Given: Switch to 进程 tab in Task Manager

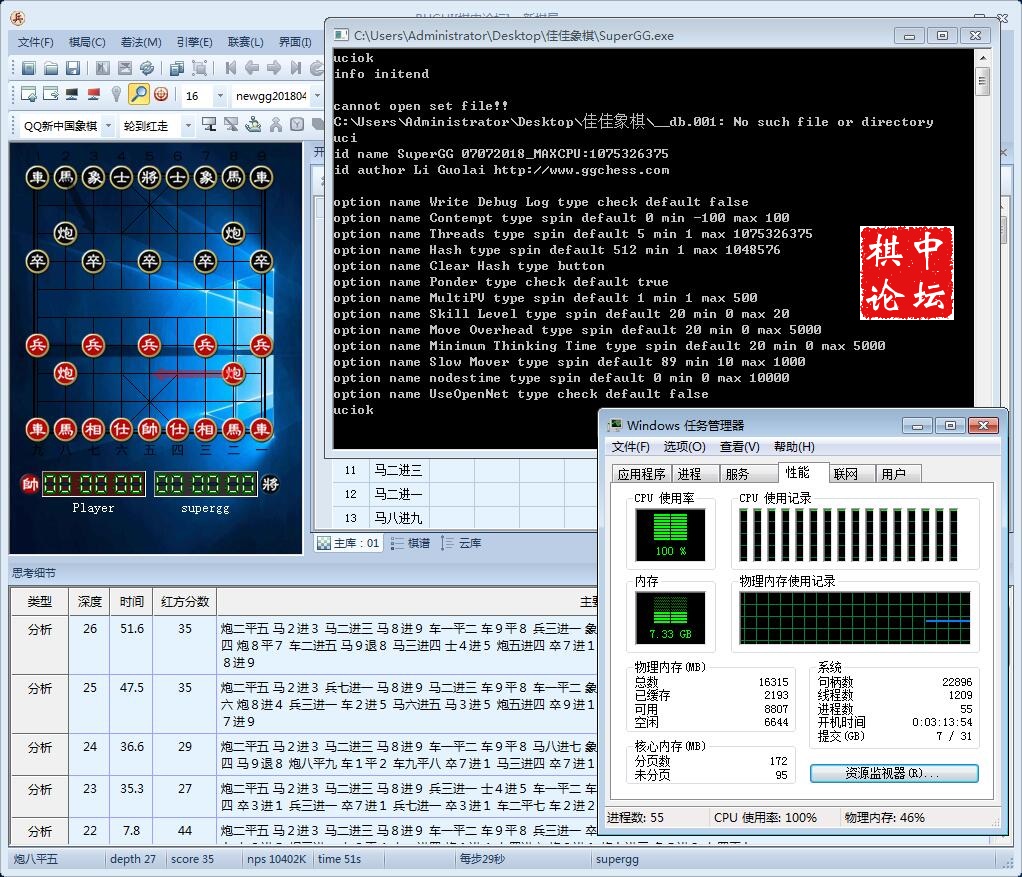Looking at the screenshot, I should [x=695, y=474].
